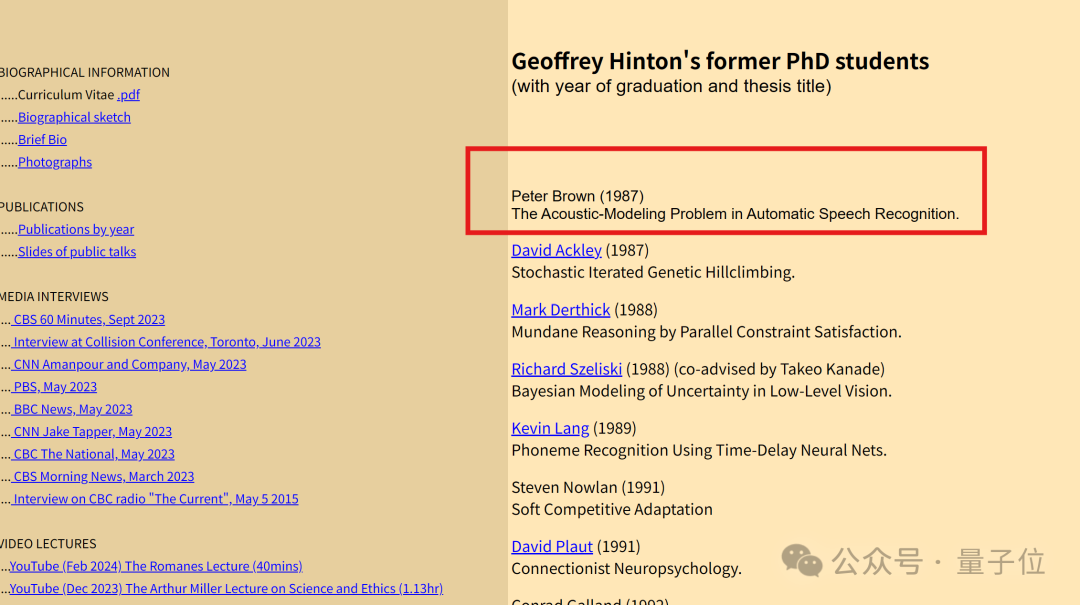Open the Photographs link
Image resolution: width=1080 pixels, height=605 pixels.
[x=55, y=162]
